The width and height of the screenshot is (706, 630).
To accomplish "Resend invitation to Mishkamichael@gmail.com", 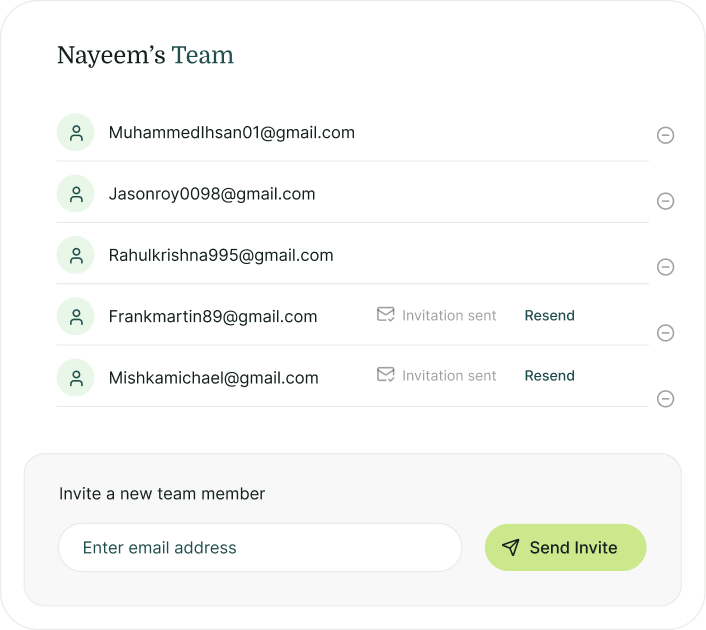I will pos(549,376).
